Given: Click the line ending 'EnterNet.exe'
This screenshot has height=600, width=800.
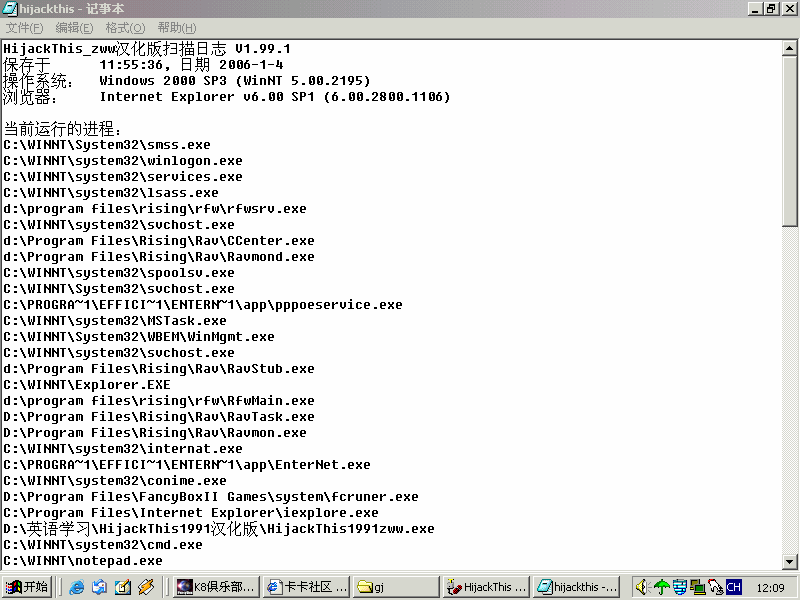Looking at the screenshot, I should pyautogui.click(x=187, y=465).
